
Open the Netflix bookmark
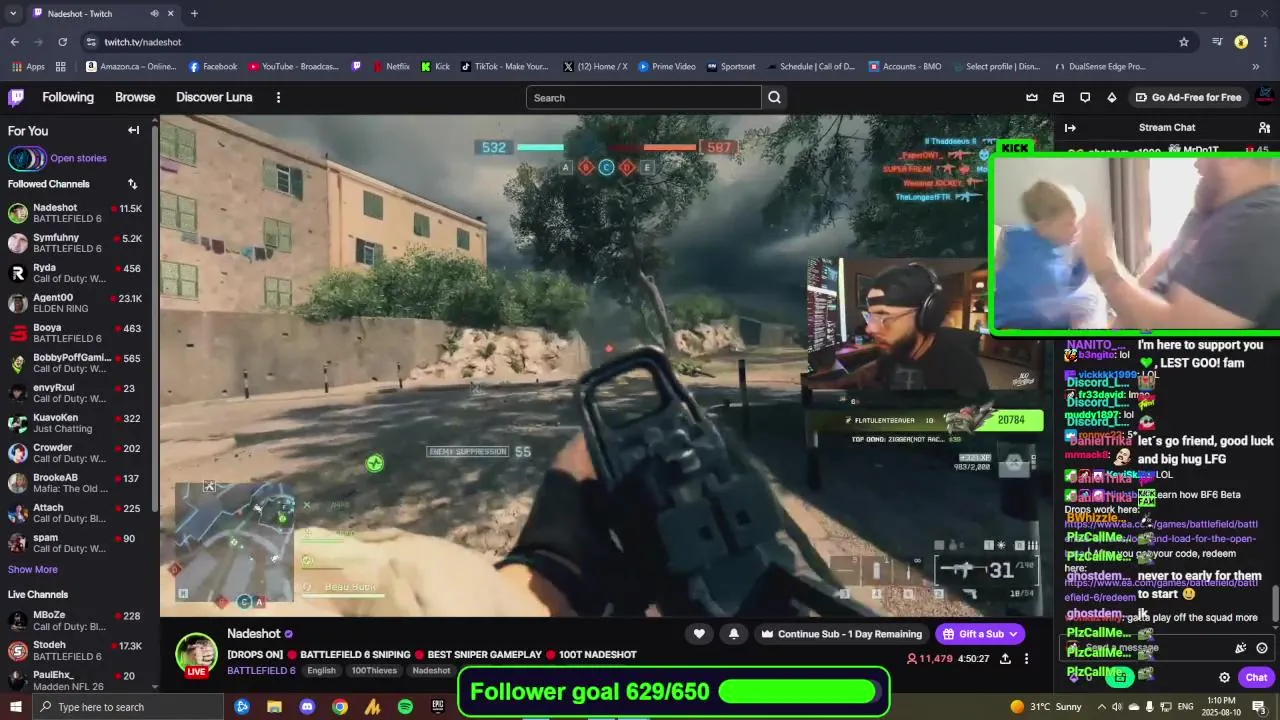pyautogui.click(x=390, y=67)
